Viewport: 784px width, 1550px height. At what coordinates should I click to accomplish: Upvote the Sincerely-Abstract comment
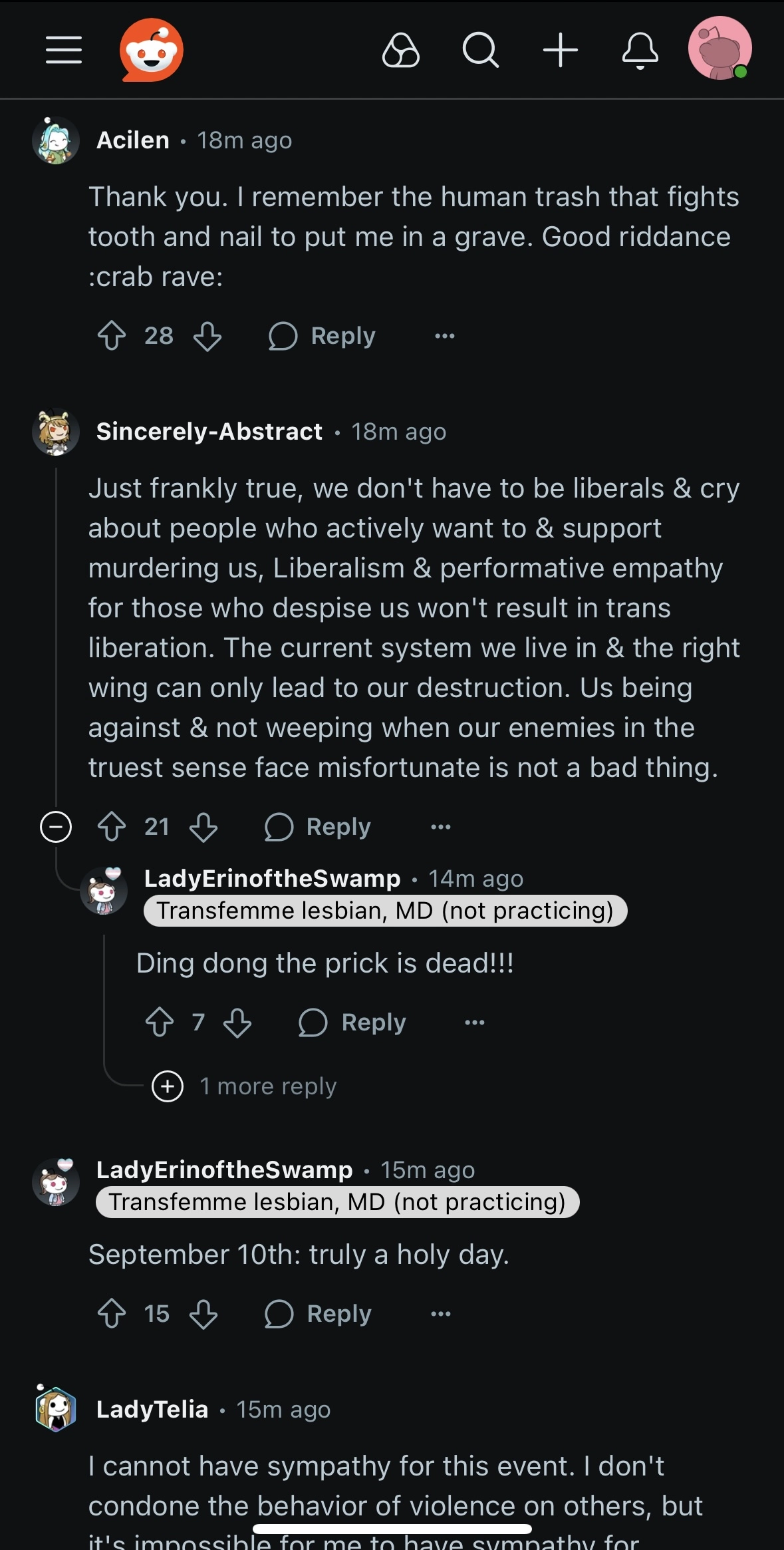pos(112,827)
